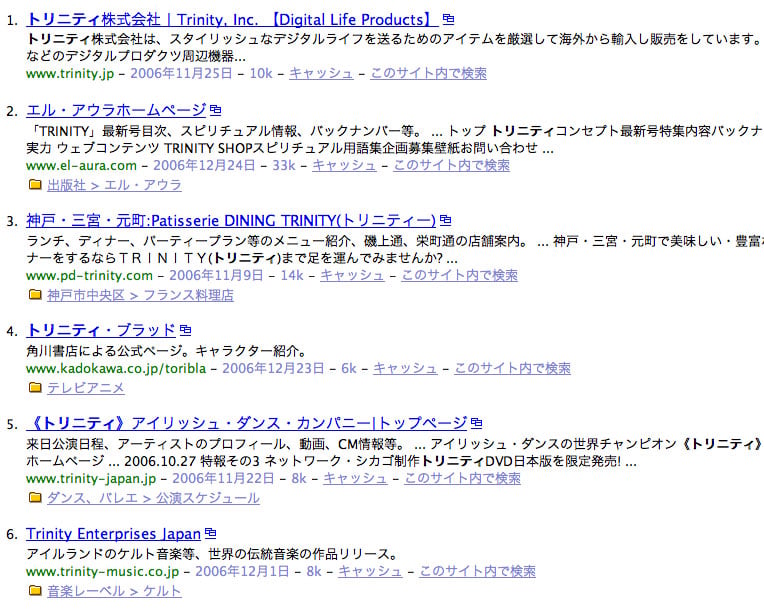
Task: Click folder icon next to ダンス、バレエ category
Action: [35, 497]
